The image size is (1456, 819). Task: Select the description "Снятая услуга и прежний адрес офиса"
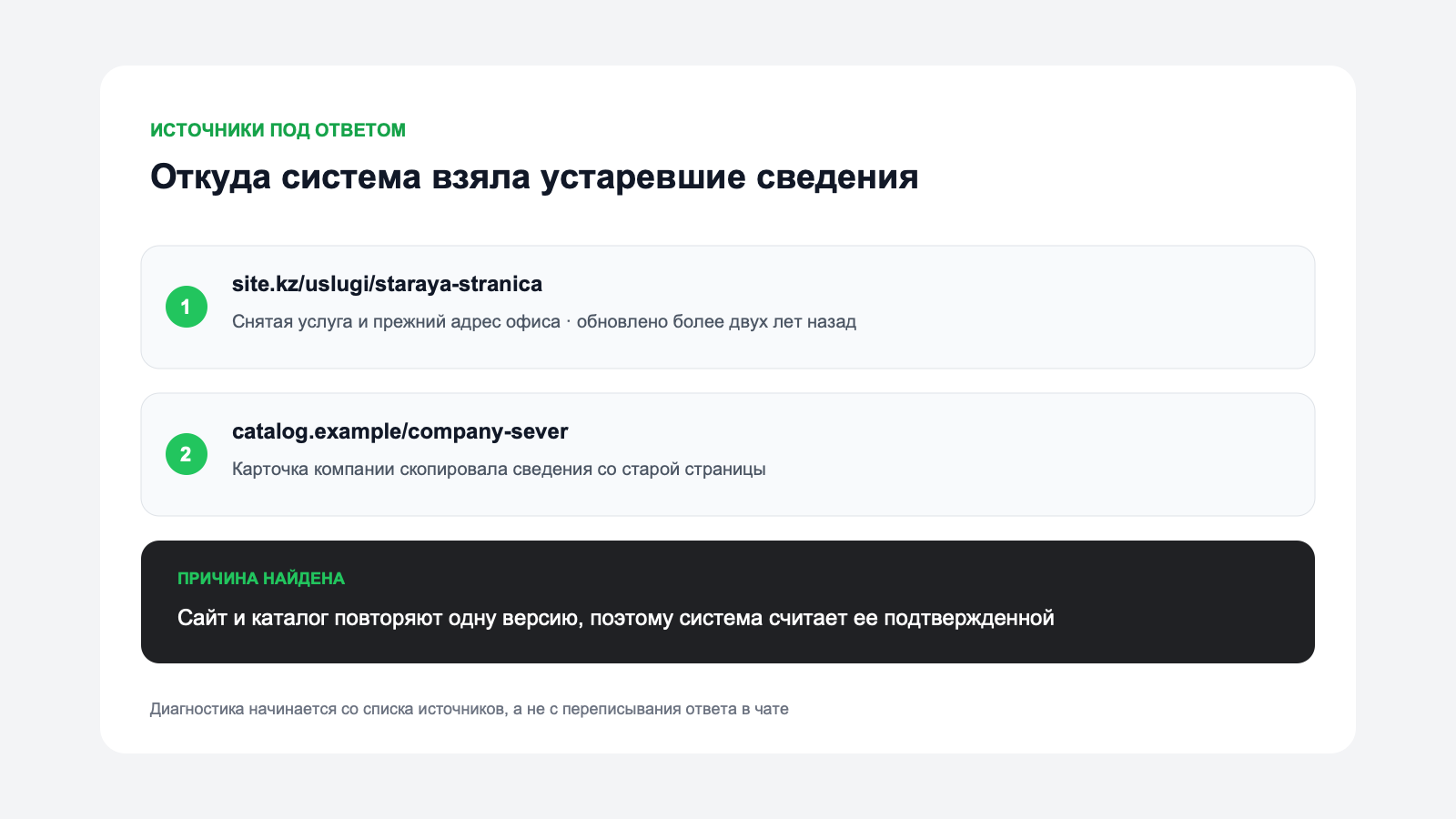pos(396,321)
